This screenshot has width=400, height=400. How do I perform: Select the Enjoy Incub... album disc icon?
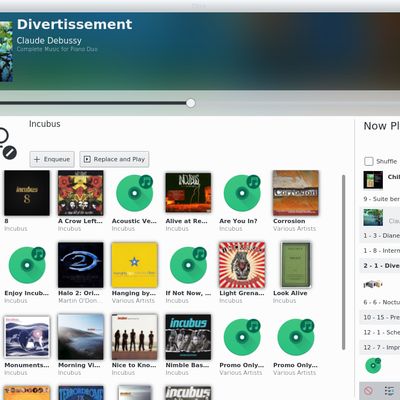tap(27, 265)
